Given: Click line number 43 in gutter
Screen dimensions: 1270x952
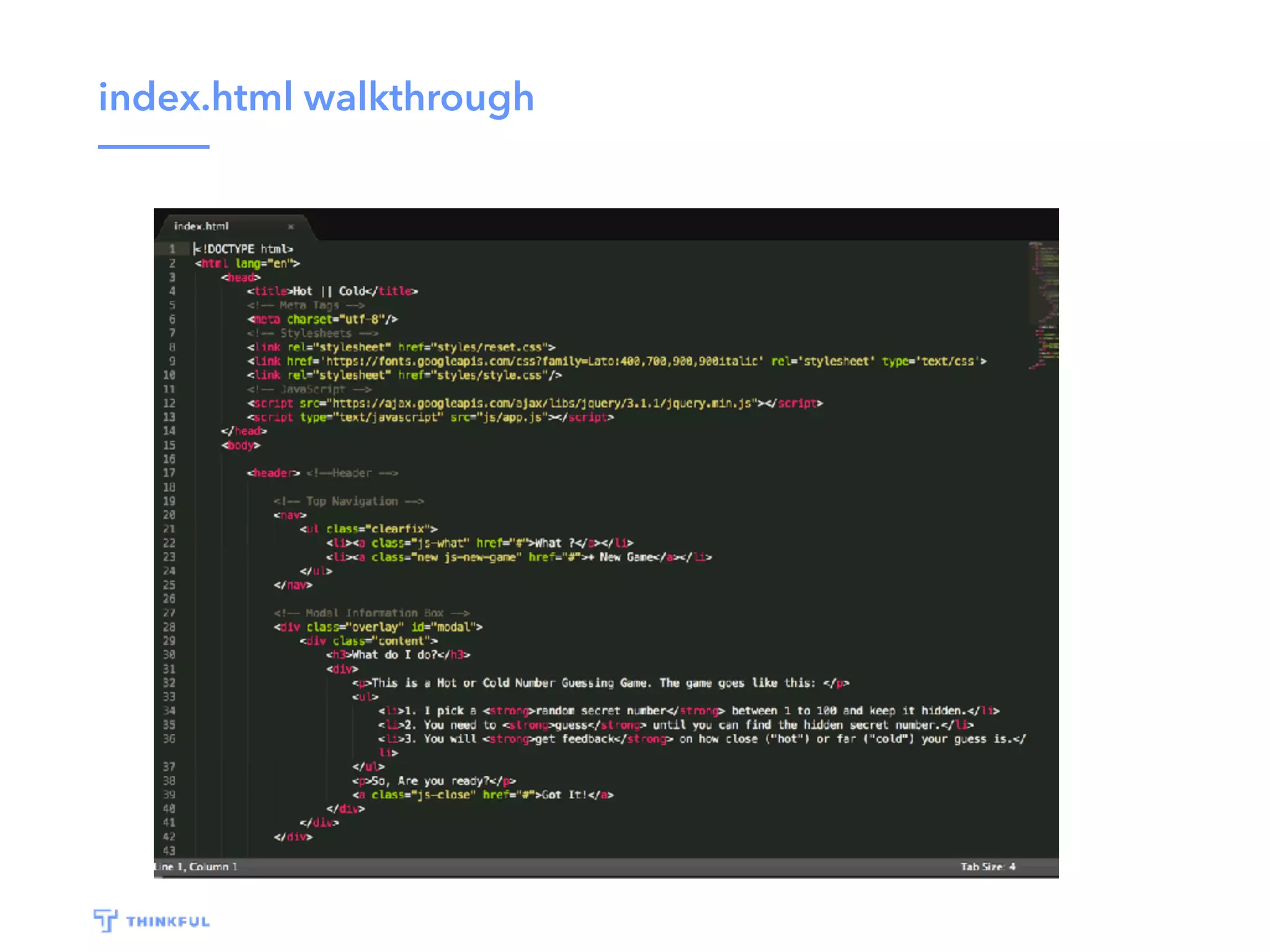Looking at the screenshot, I should tap(169, 850).
